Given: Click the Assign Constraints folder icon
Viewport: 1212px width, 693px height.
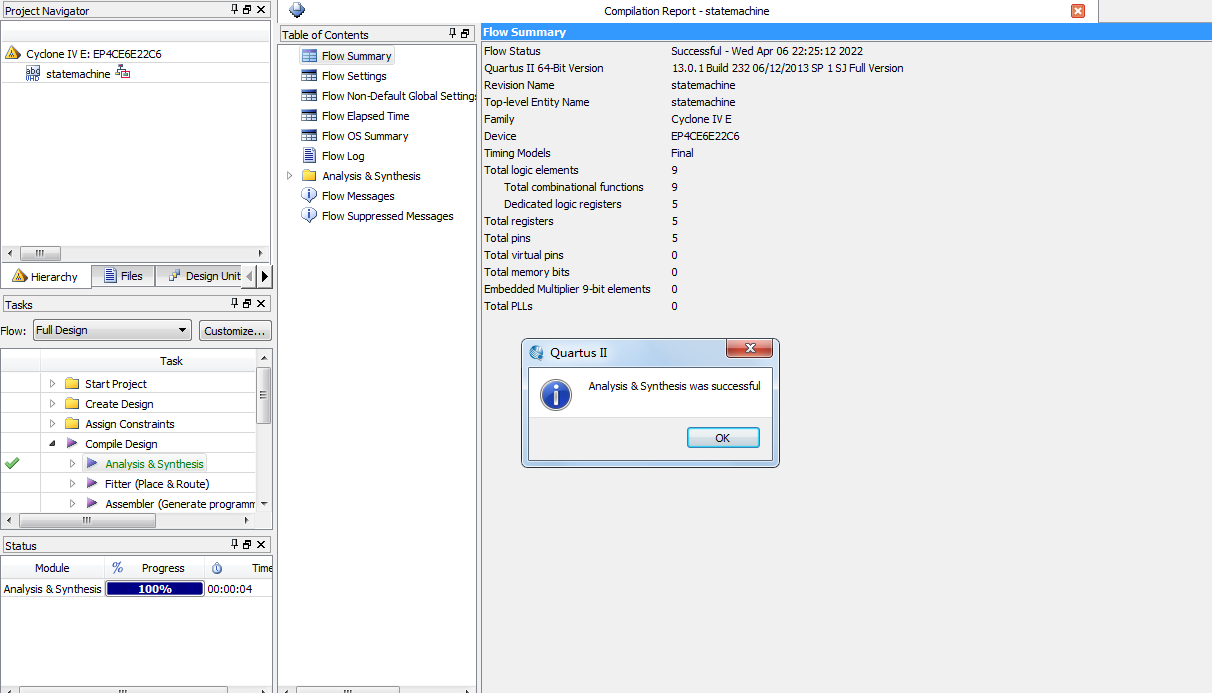Looking at the screenshot, I should (72, 424).
